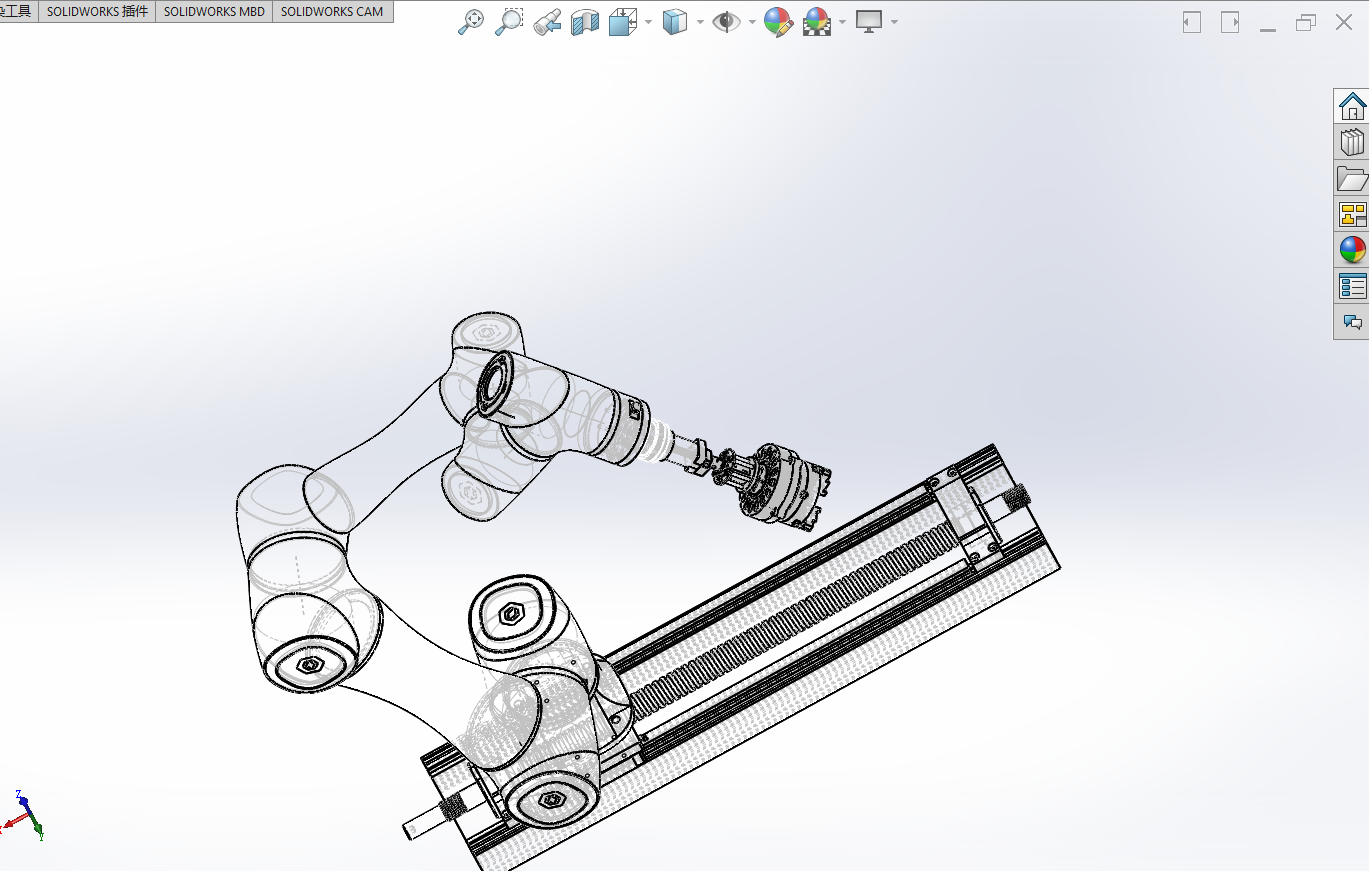Restore down the document window
The image size is (1369, 871).
pyautogui.click(x=1306, y=22)
